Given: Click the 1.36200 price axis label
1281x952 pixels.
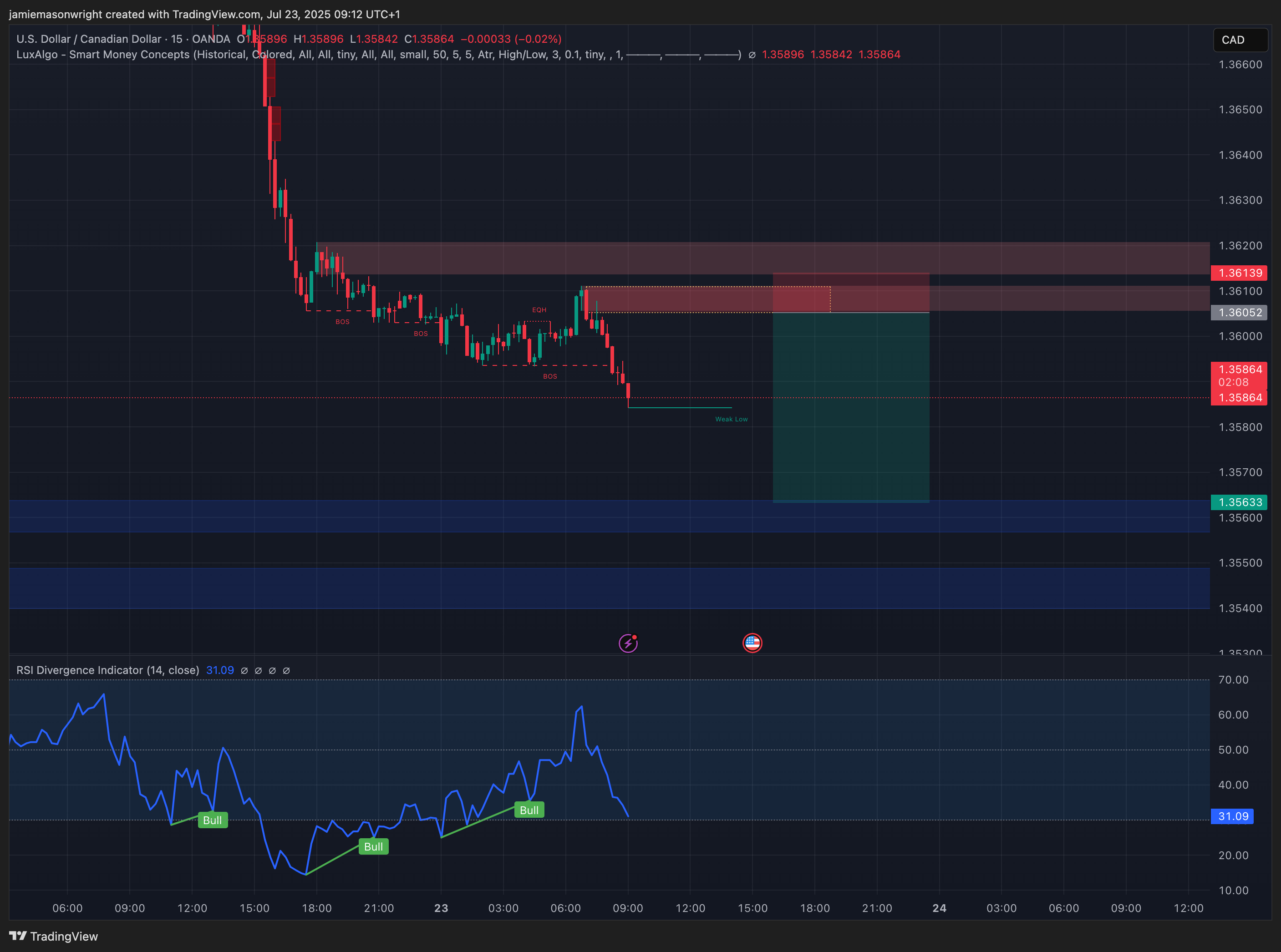Looking at the screenshot, I should 1240,245.
